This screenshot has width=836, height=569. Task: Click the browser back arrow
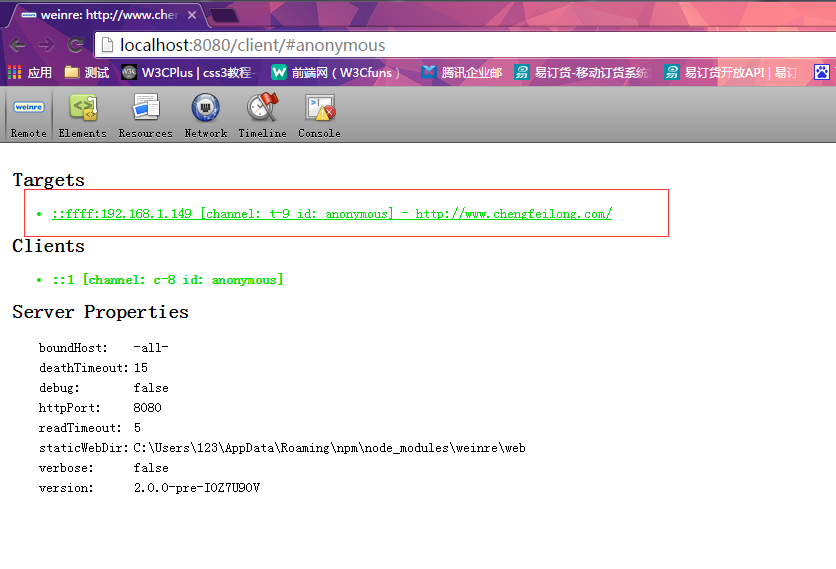(x=18, y=45)
